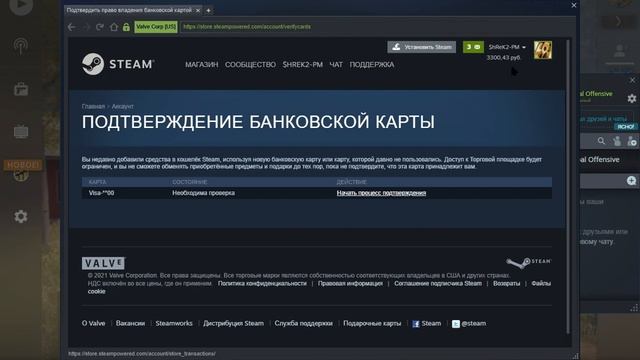Open the Вакансии footer link
The height and width of the screenshot is (360, 640).
(130, 323)
